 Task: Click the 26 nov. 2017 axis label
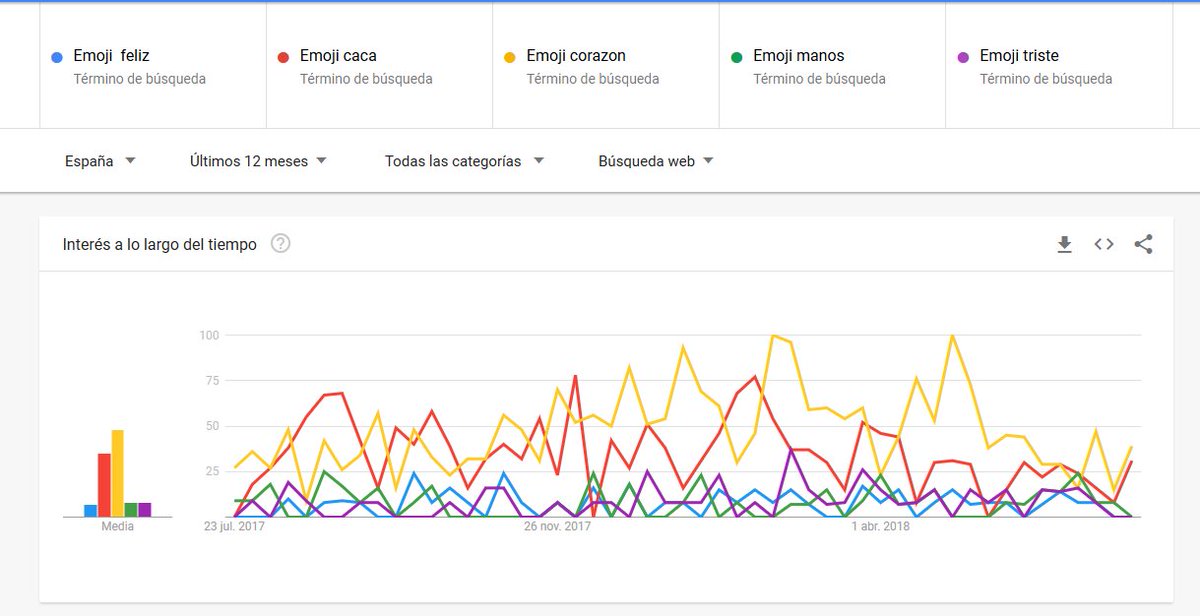pos(559,526)
